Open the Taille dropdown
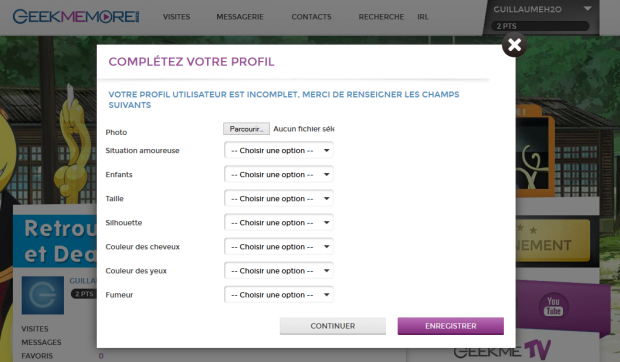The image size is (620, 362). click(x=279, y=198)
